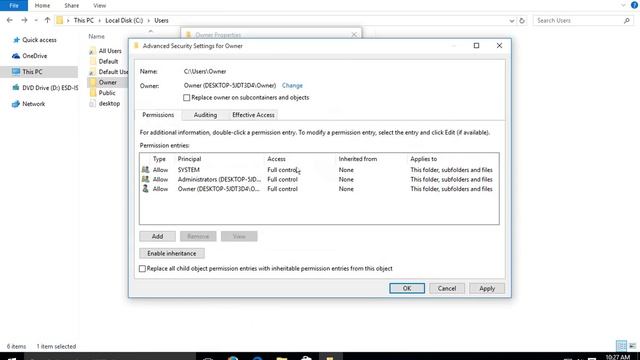The width and height of the screenshot is (640, 360).
Task: Close the Advanced Security Settings dialog
Action: [499, 46]
